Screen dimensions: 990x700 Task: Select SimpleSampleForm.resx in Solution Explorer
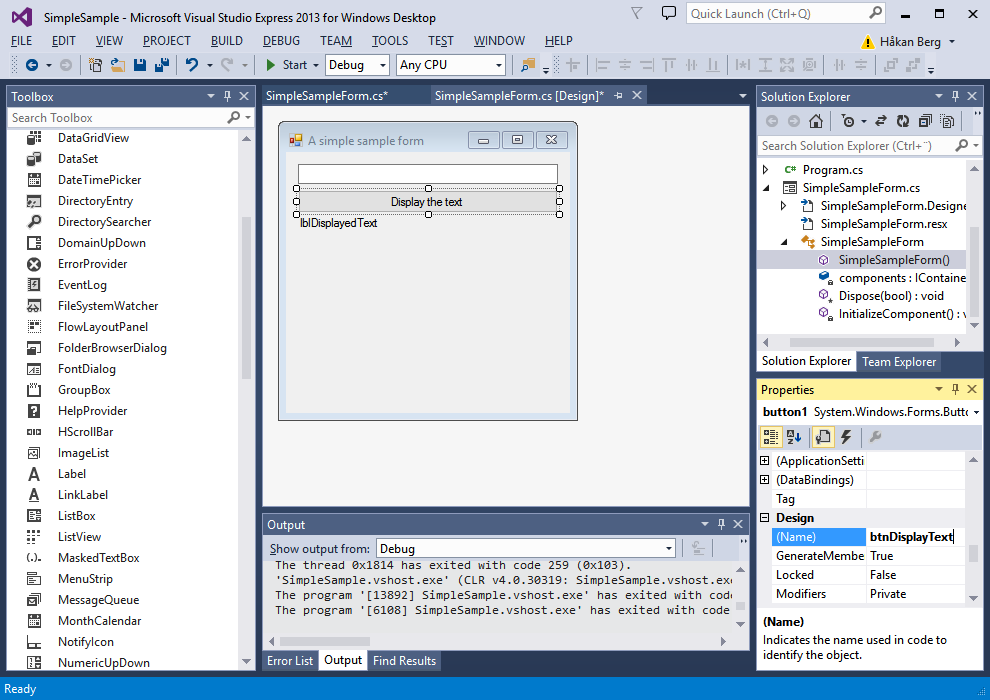pos(883,224)
